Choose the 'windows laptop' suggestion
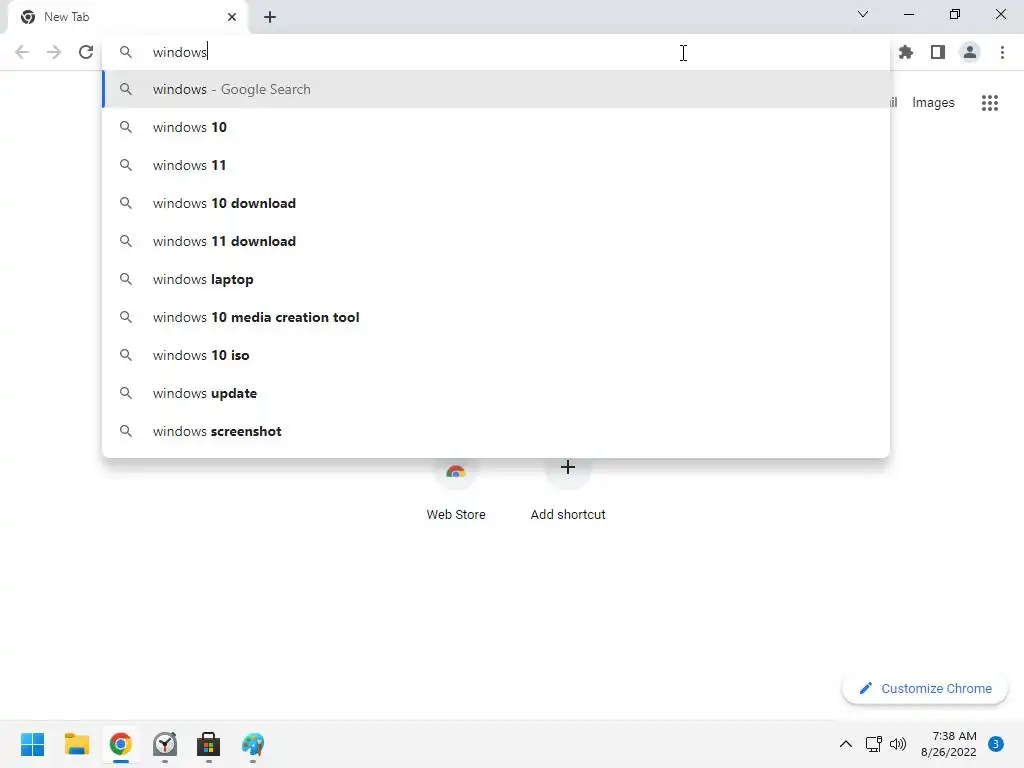The height and width of the screenshot is (768, 1024). click(496, 279)
